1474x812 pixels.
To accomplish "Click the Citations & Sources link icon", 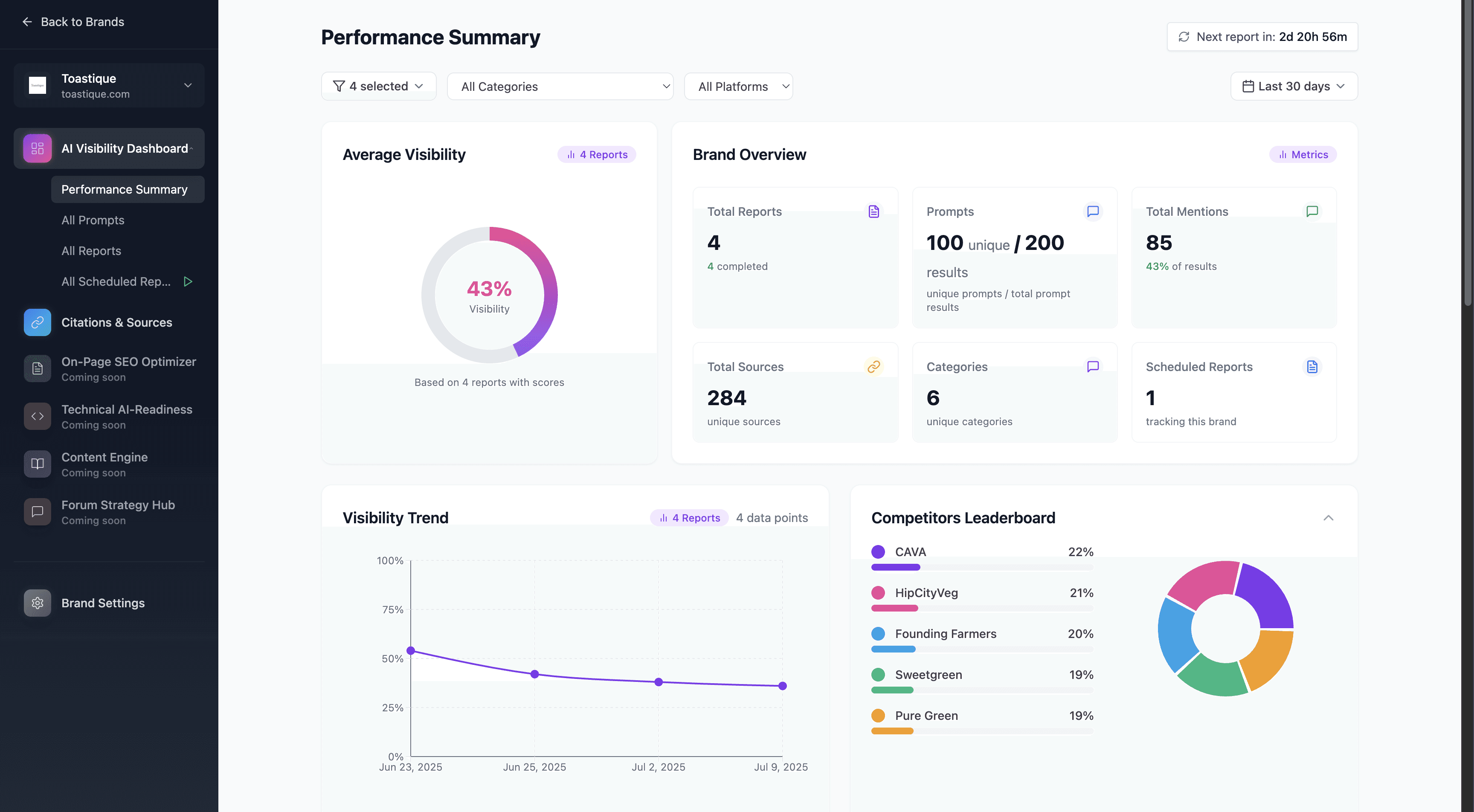I will tap(37, 322).
